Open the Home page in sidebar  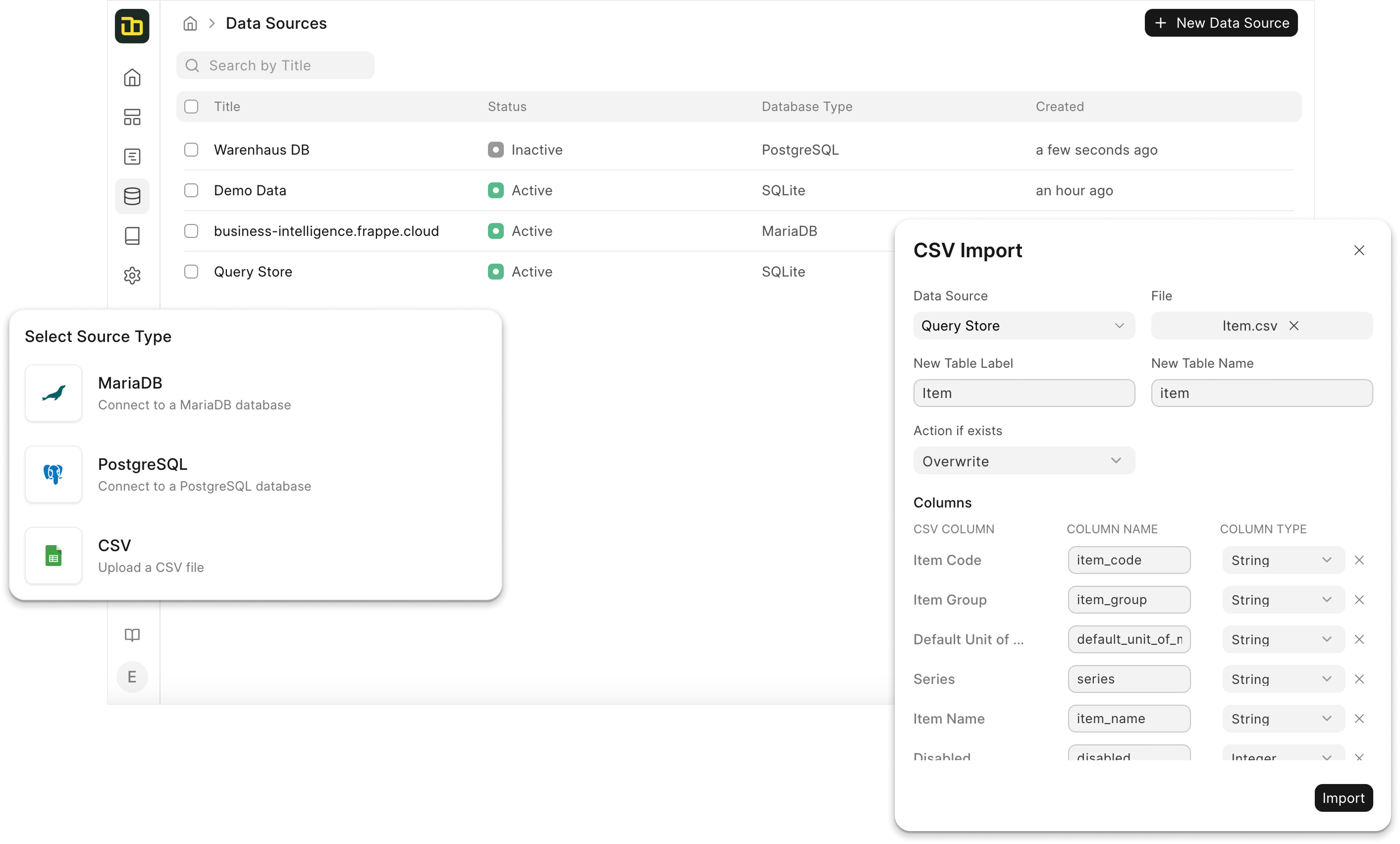(132, 77)
